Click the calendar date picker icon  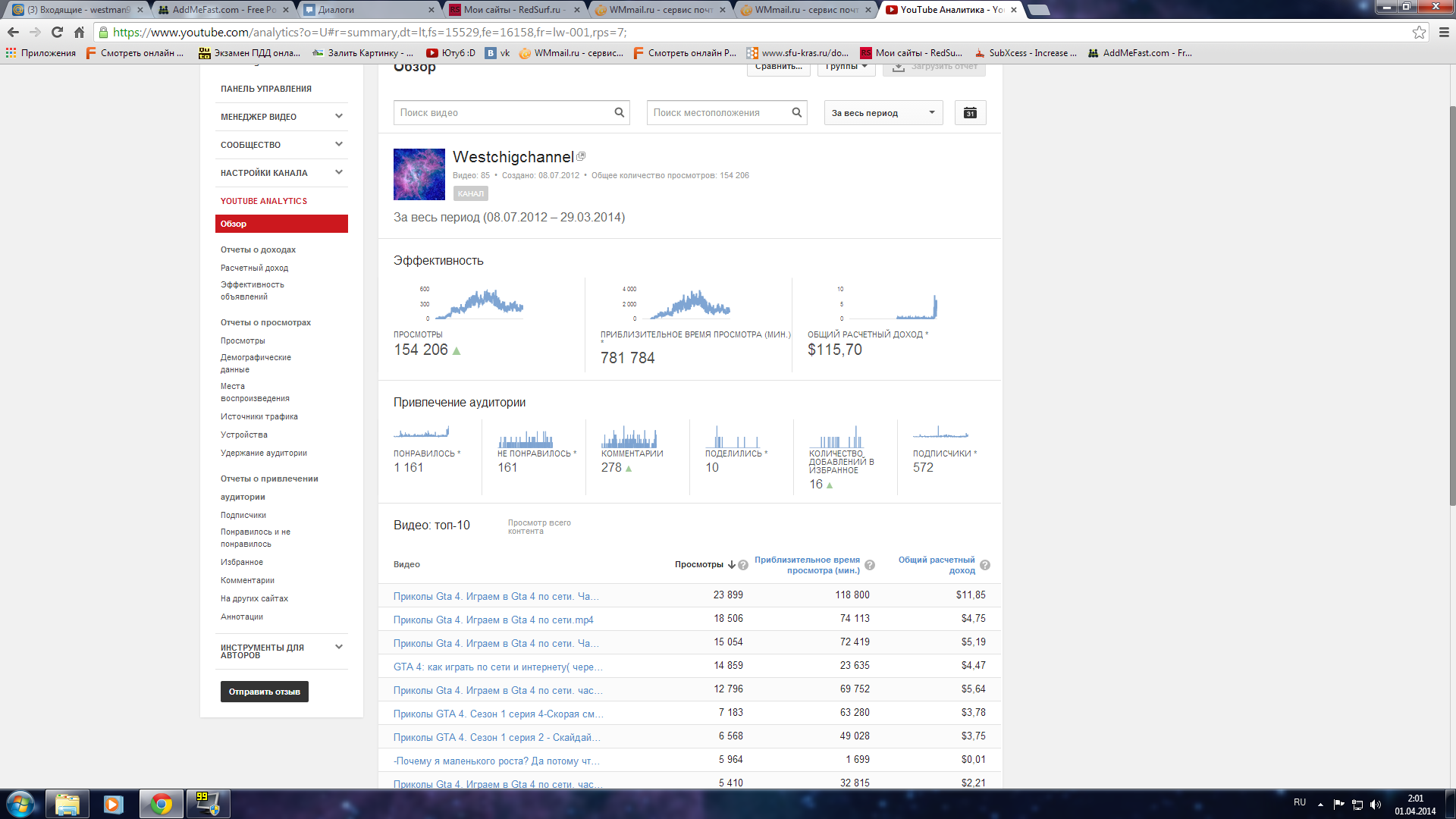[x=970, y=113]
